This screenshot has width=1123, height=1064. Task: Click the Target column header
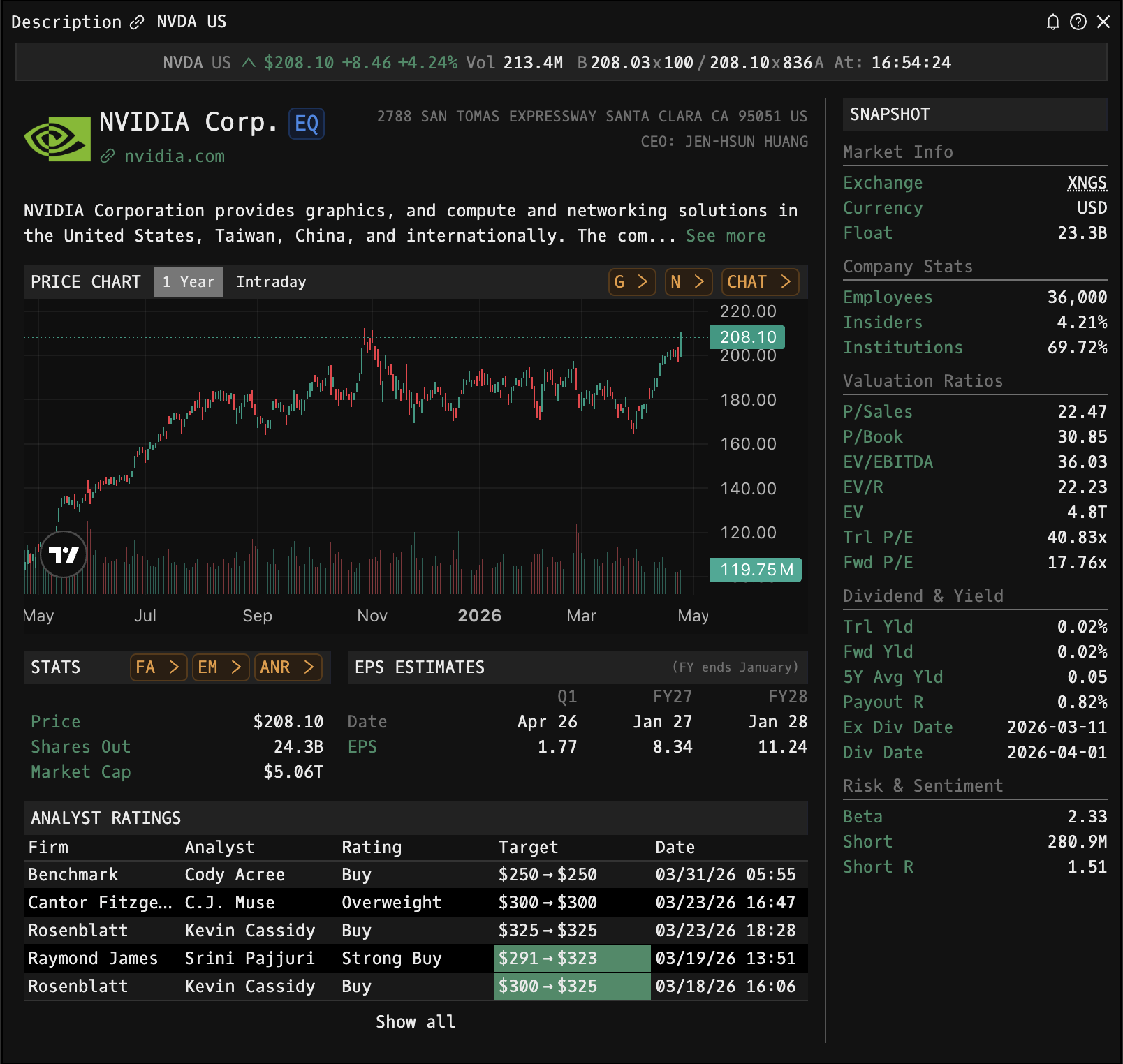529,848
